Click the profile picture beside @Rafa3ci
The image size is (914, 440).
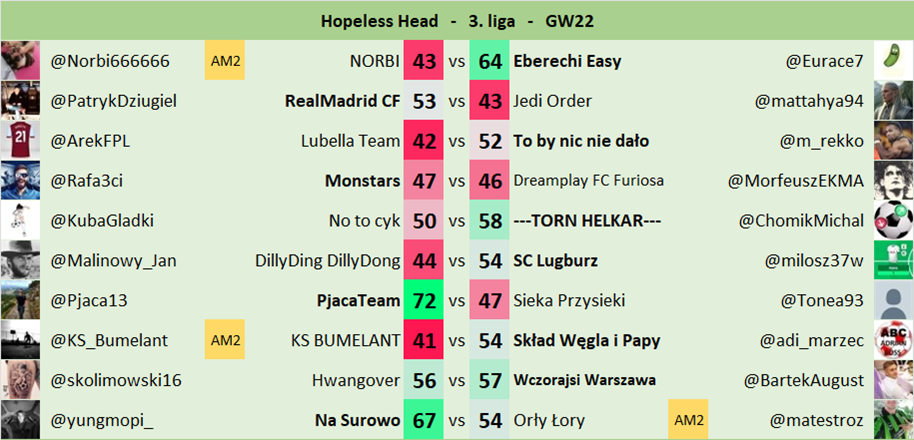(x=20, y=181)
